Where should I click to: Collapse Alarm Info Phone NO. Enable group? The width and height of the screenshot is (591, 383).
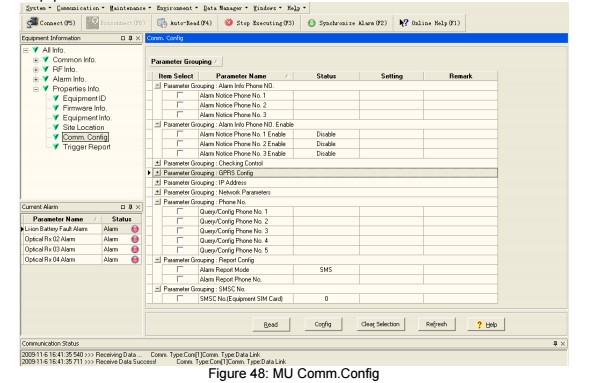point(158,124)
